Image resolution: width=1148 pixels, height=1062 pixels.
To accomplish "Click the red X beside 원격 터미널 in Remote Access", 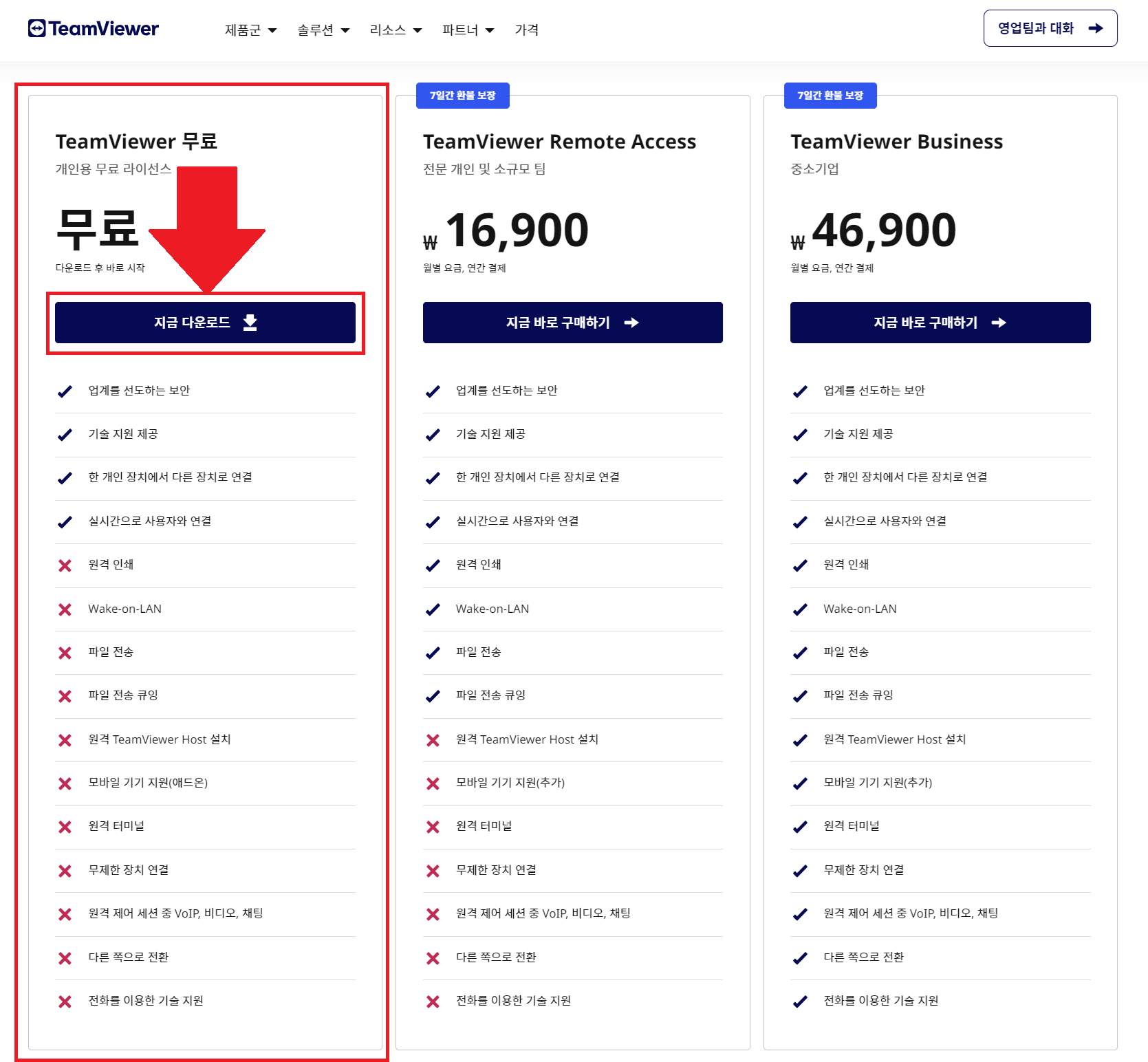I will point(433,827).
